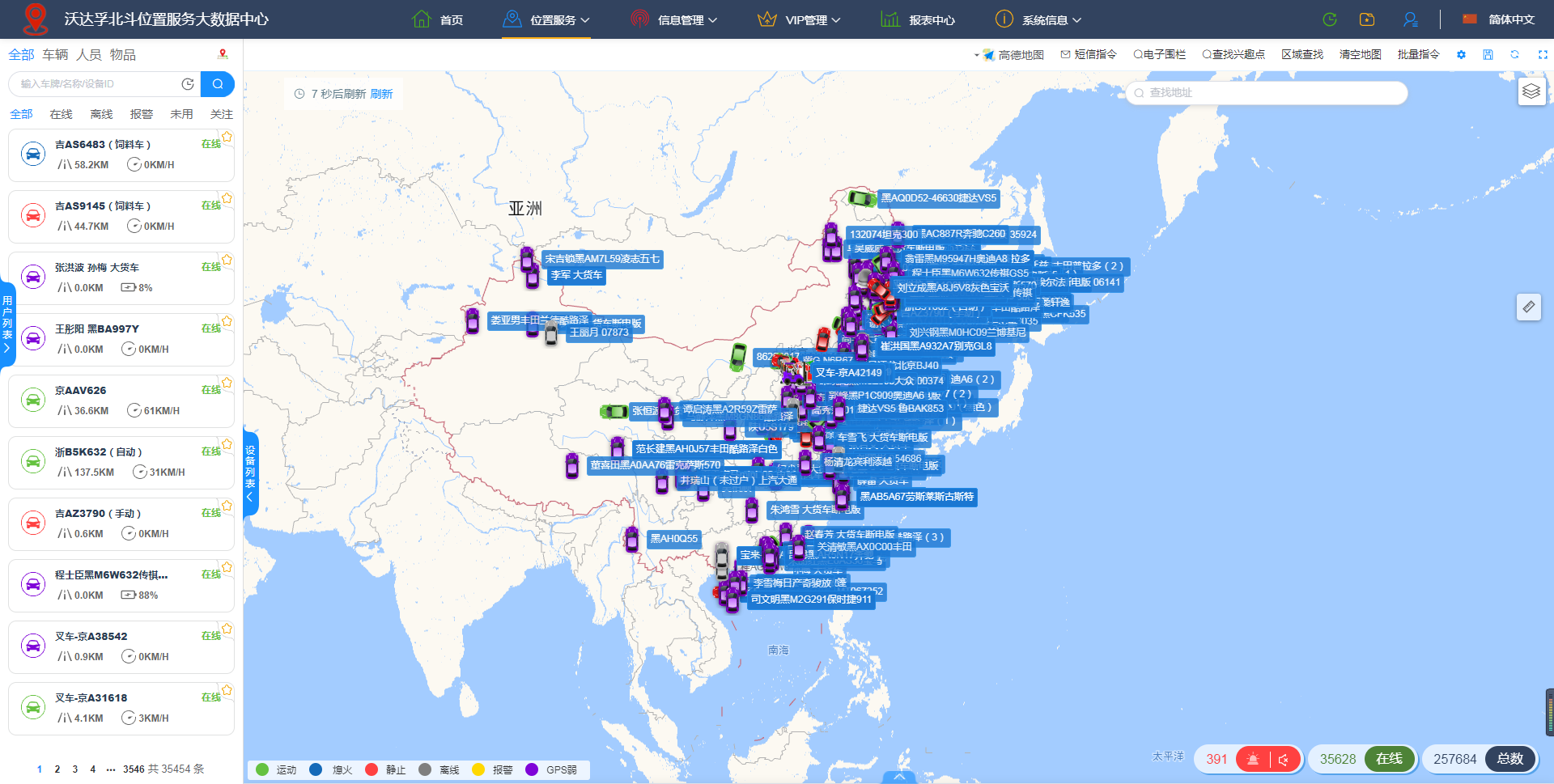1554x784 pixels.
Task: Collapse the 设备列表 side panel
Action: click(x=250, y=473)
